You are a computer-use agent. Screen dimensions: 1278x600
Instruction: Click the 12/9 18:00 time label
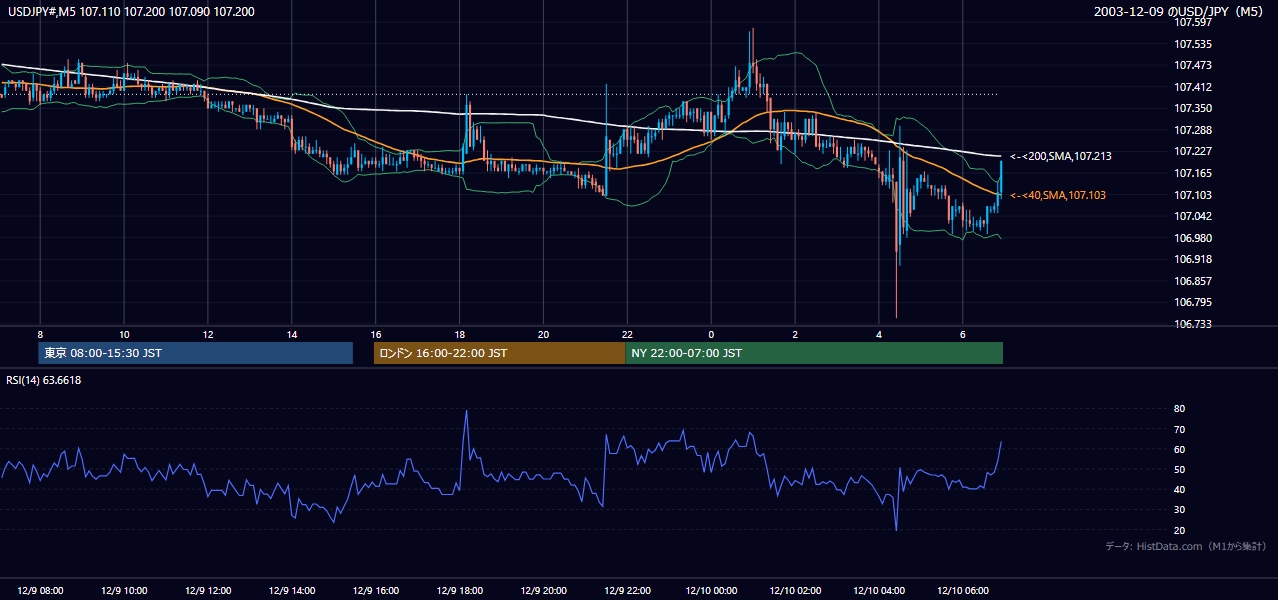(460, 591)
